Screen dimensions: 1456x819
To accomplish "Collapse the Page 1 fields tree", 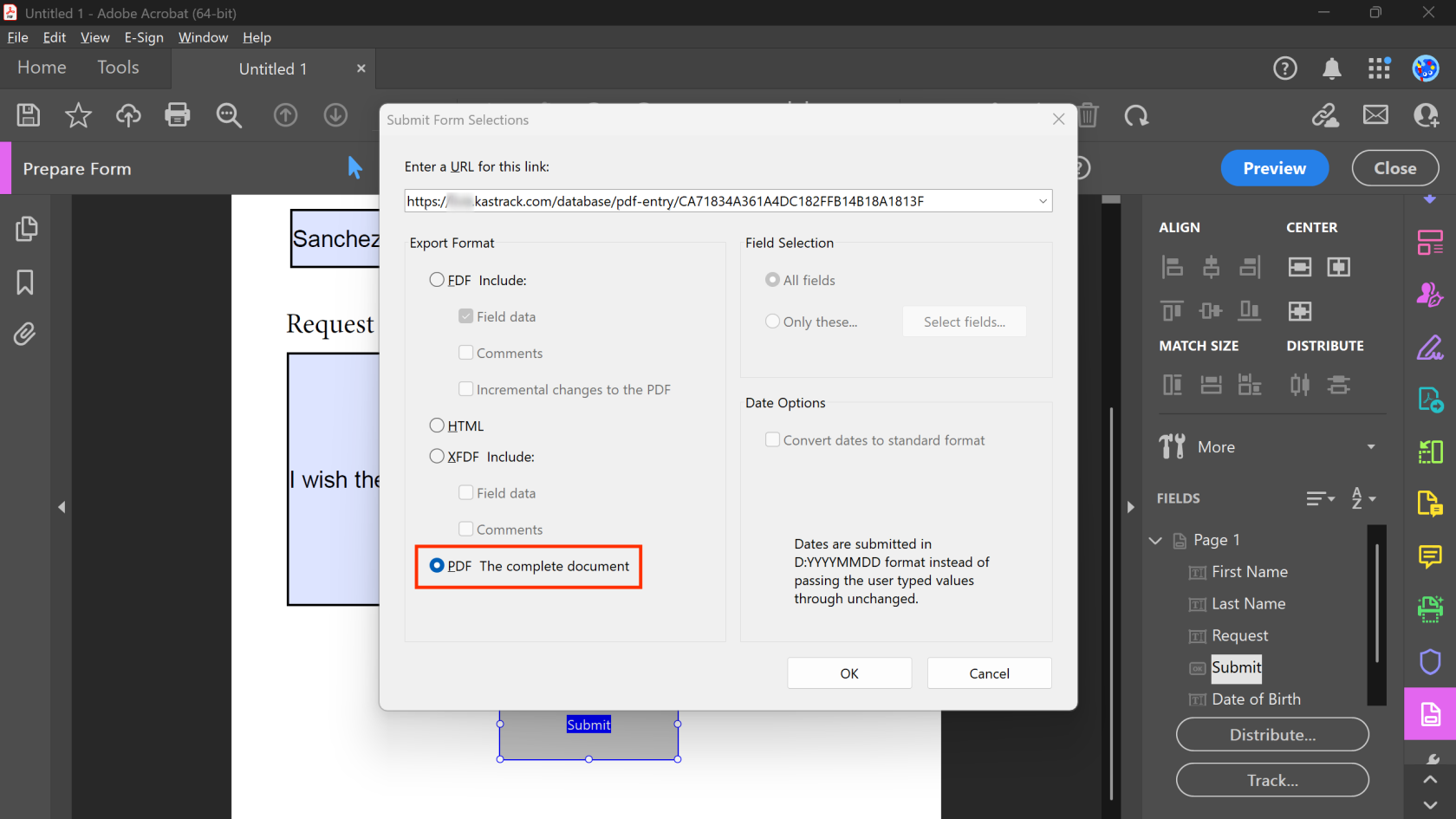I will (x=1155, y=540).
